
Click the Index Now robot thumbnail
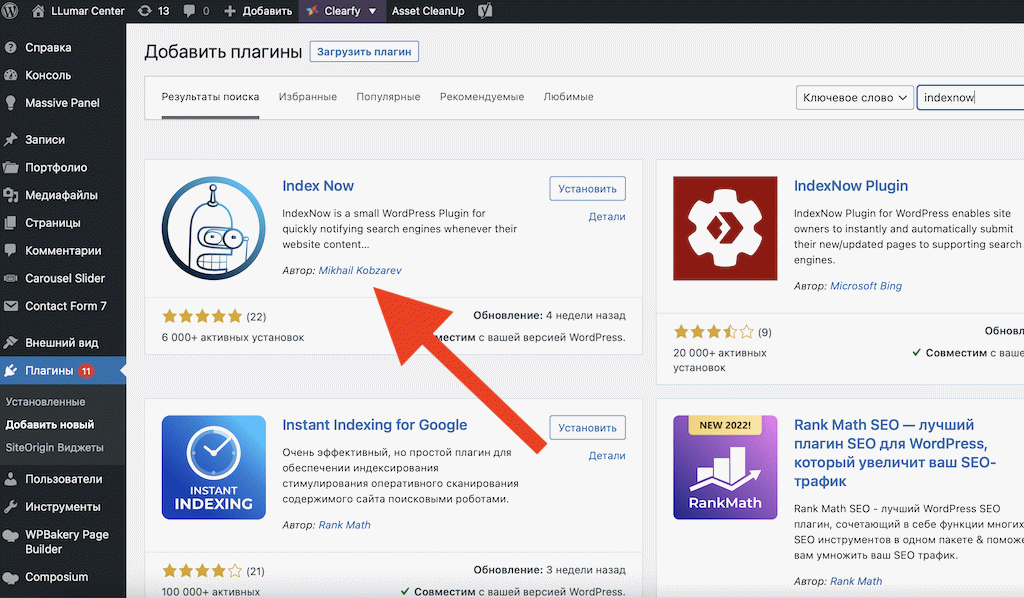point(214,228)
